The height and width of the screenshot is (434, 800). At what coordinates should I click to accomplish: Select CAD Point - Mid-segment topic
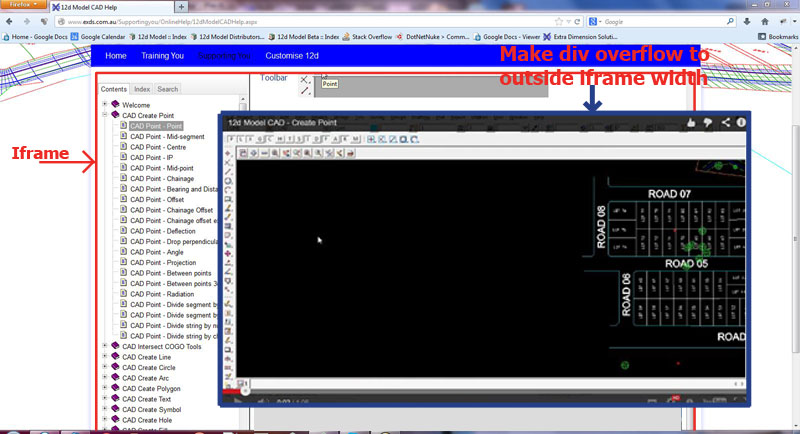pos(167,137)
